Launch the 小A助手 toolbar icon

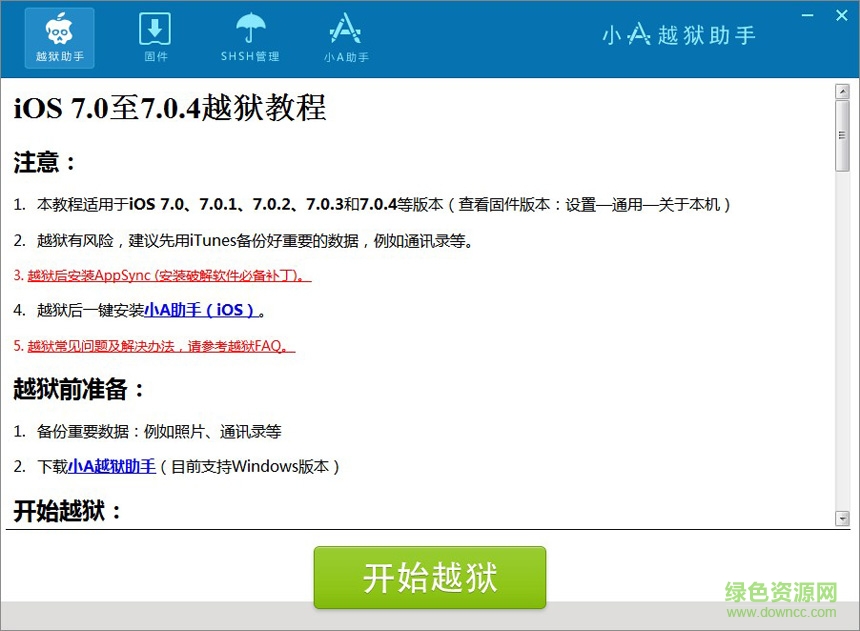(344, 37)
